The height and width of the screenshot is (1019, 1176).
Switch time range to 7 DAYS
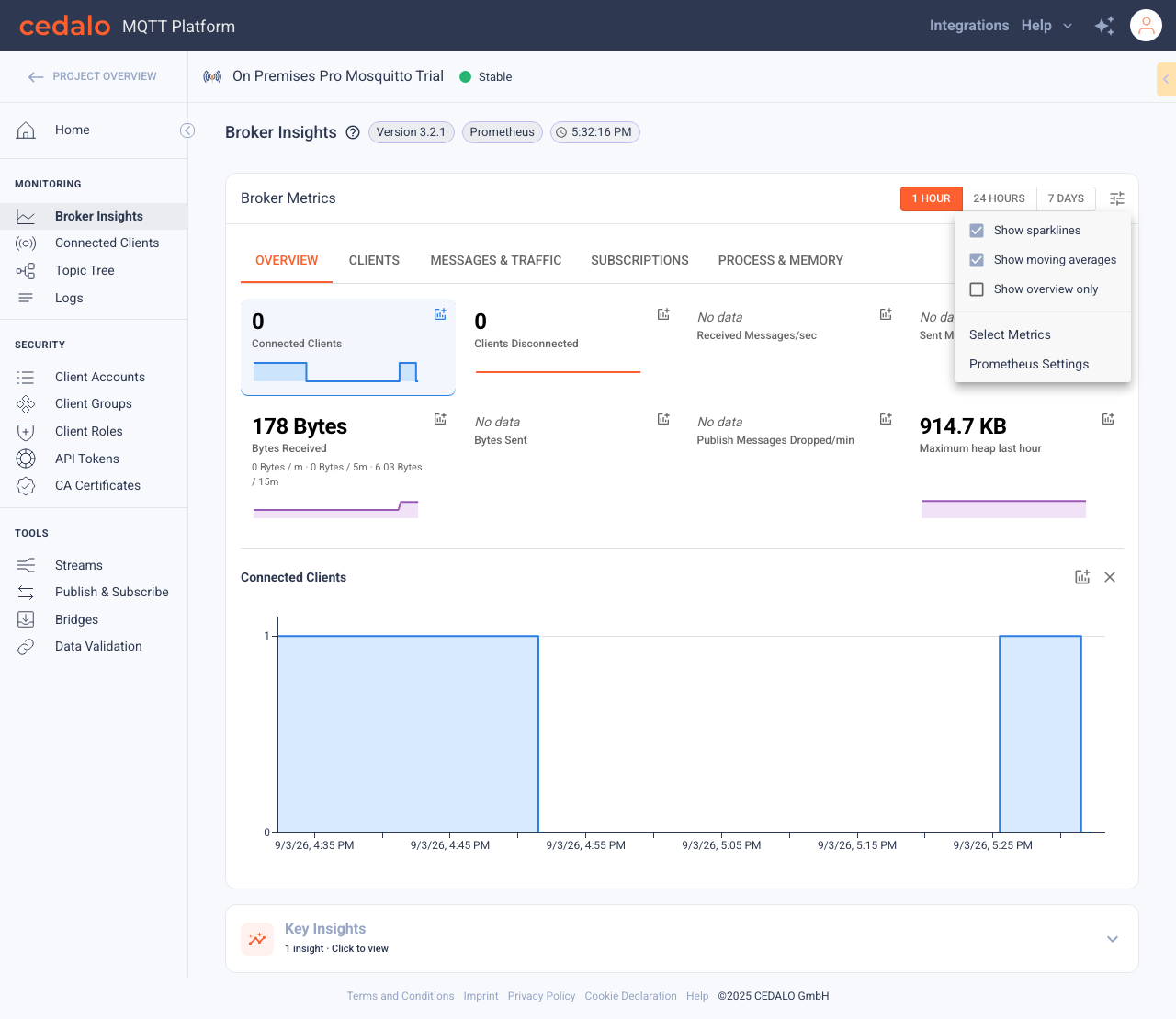point(1066,198)
